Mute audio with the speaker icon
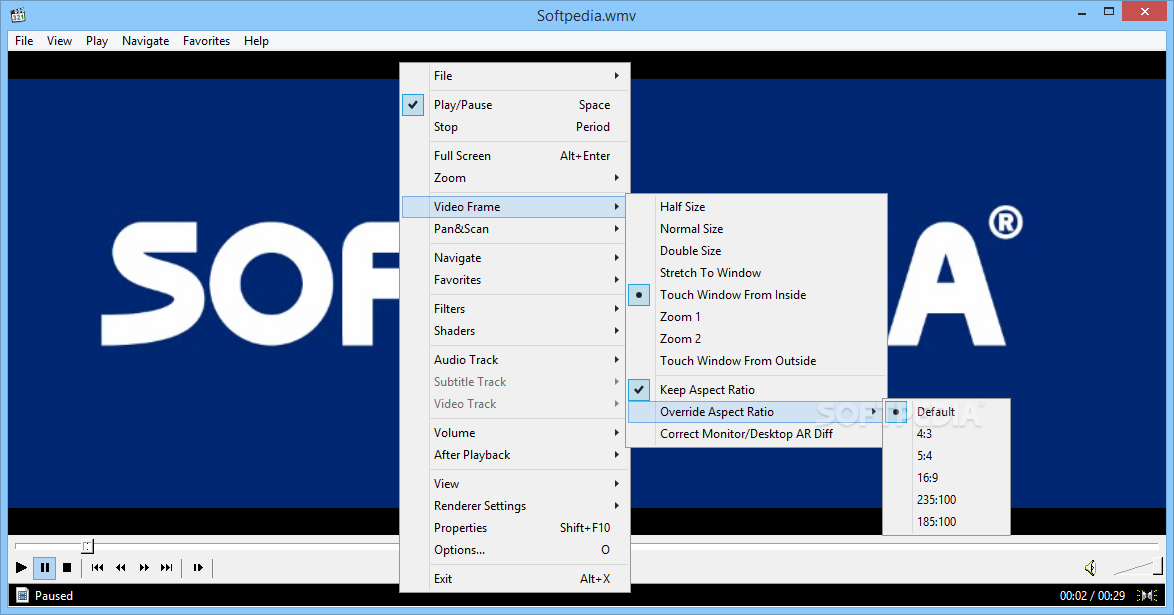The width and height of the screenshot is (1174, 615). click(x=1091, y=568)
